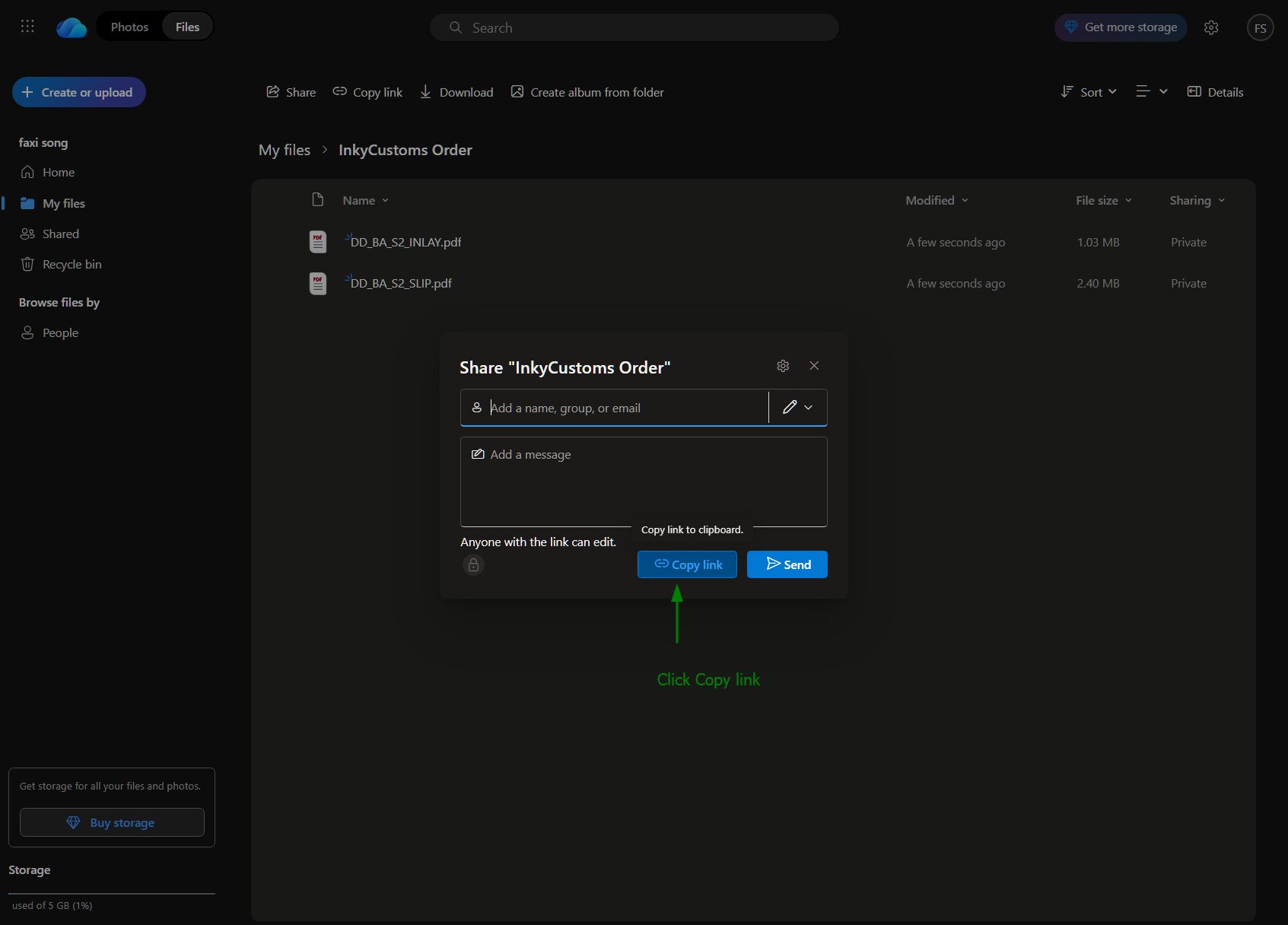Focus the Search box
1288x925 pixels.
coord(634,27)
